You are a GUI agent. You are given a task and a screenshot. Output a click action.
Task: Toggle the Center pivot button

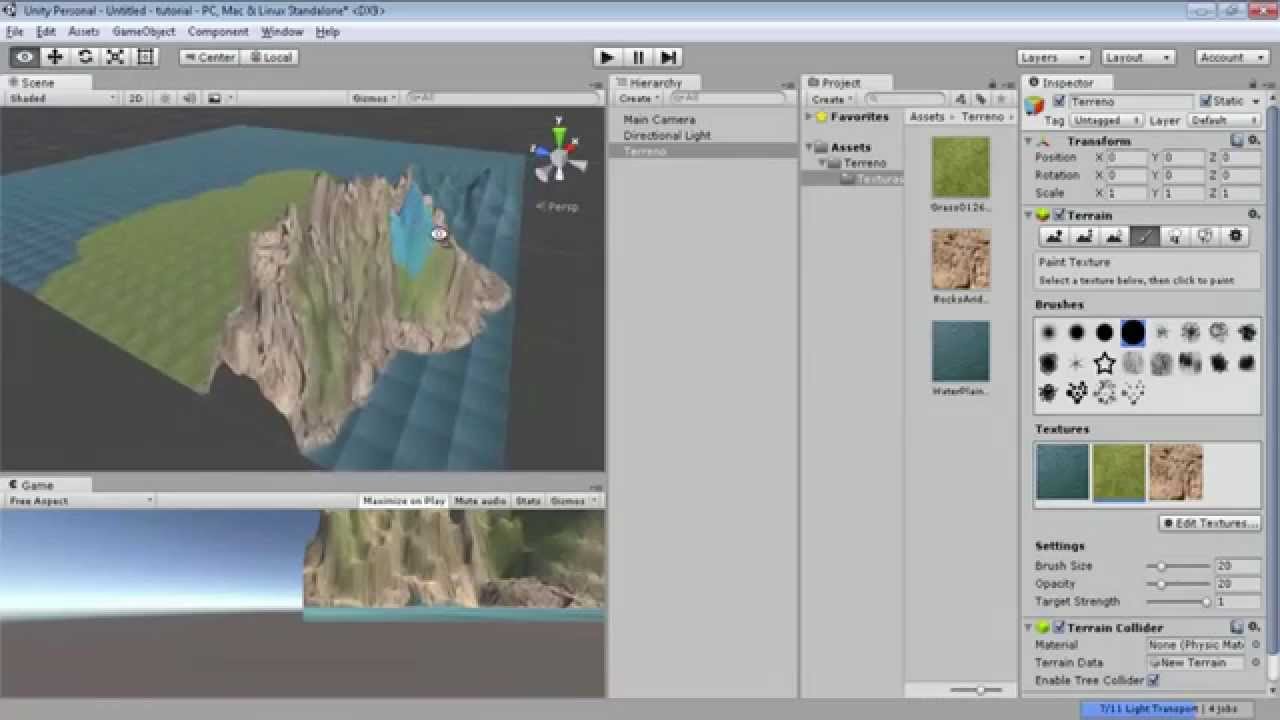(209, 57)
